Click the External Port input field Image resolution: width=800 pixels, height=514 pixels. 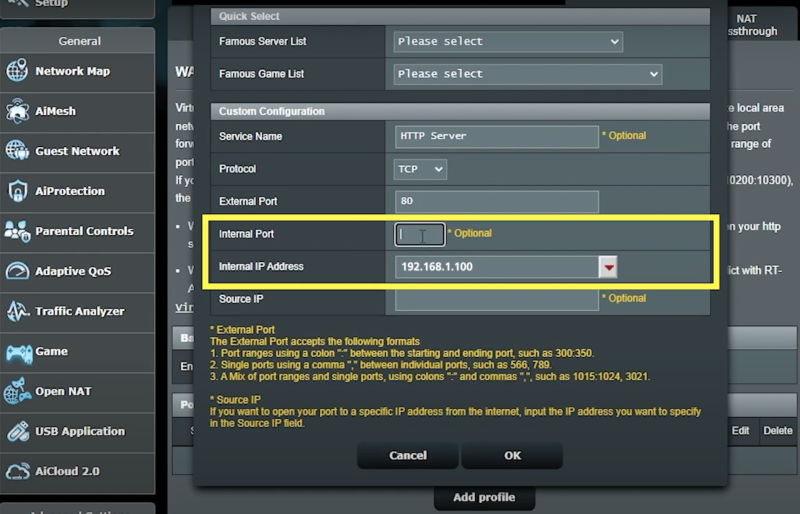pyautogui.click(x=496, y=201)
